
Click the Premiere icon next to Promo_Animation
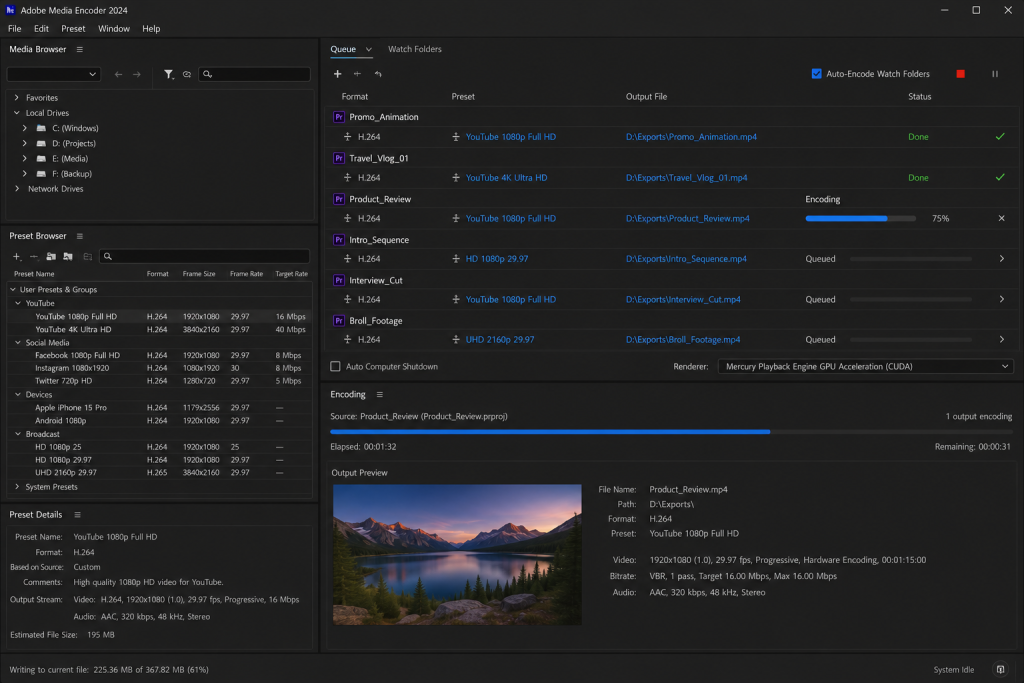(338, 117)
